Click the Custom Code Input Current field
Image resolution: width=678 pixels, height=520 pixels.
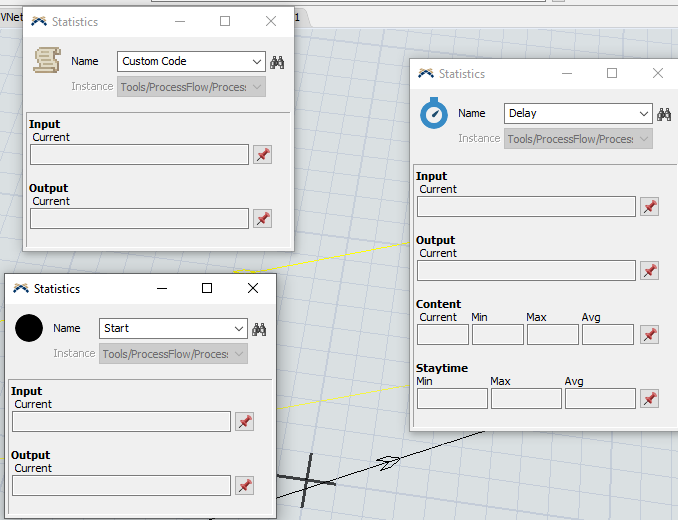point(139,155)
